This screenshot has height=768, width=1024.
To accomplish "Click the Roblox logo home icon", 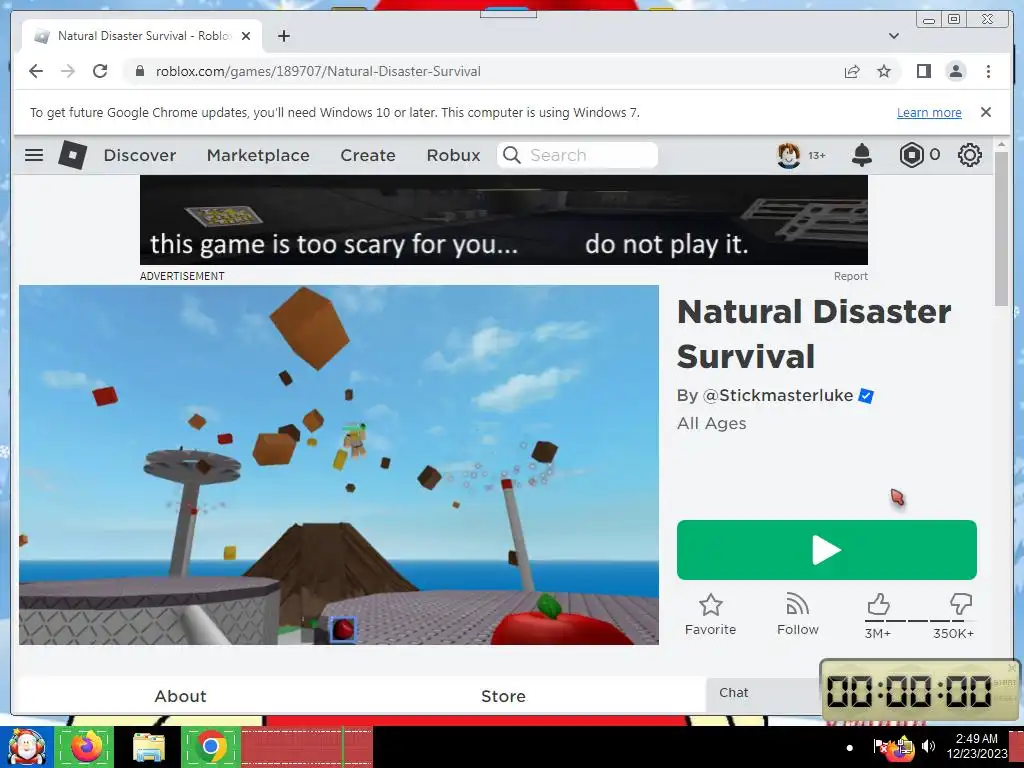I will [x=72, y=155].
